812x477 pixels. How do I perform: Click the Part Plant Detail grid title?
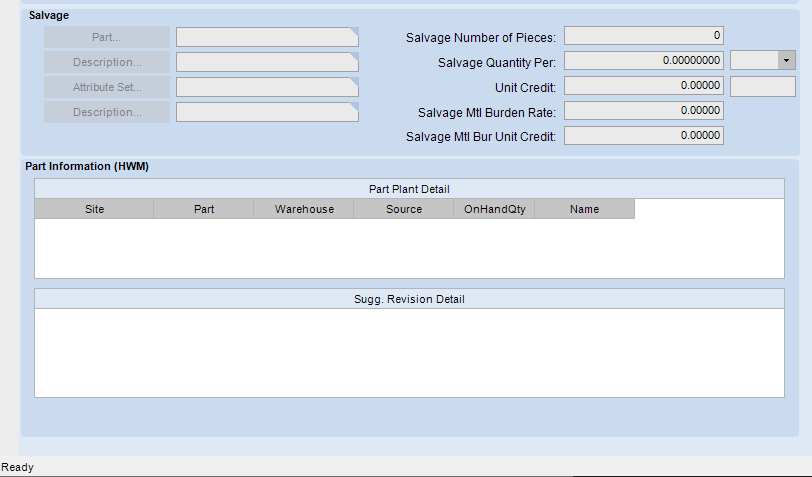point(409,189)
